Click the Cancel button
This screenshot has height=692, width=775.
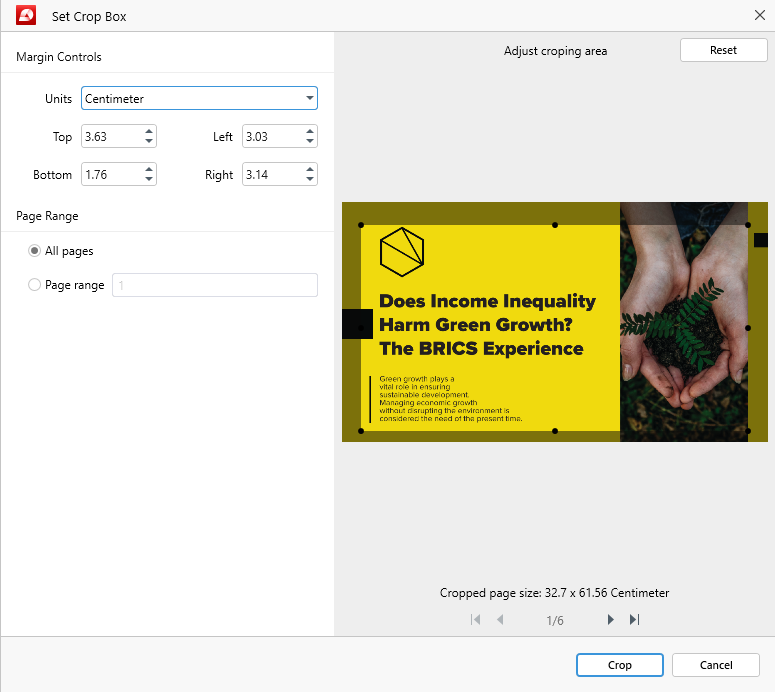(716, 665)
